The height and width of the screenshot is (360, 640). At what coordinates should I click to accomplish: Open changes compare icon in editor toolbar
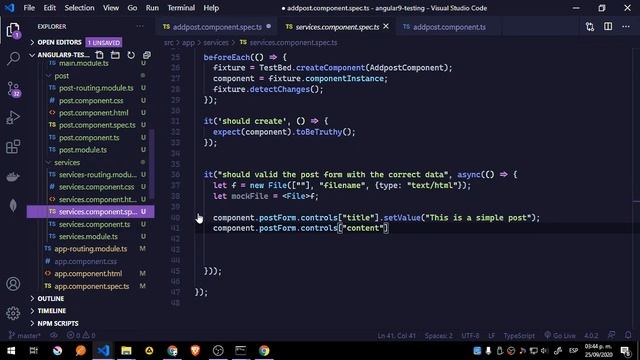pos(590,27)
